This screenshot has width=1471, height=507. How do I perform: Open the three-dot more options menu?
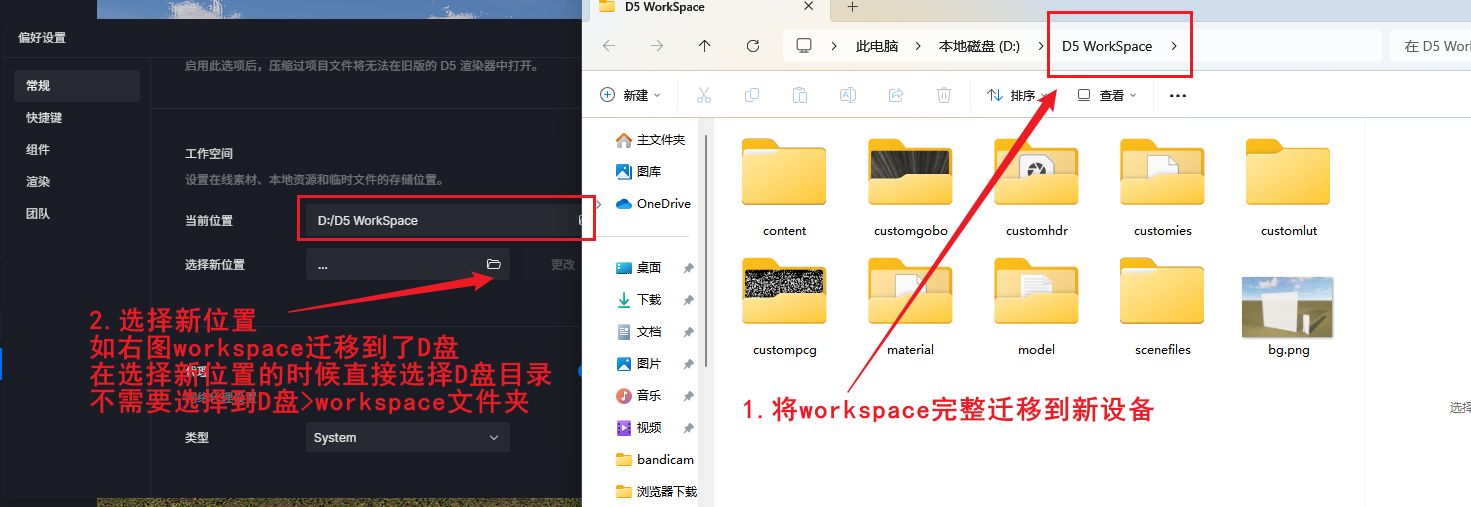pos(1177,96)
